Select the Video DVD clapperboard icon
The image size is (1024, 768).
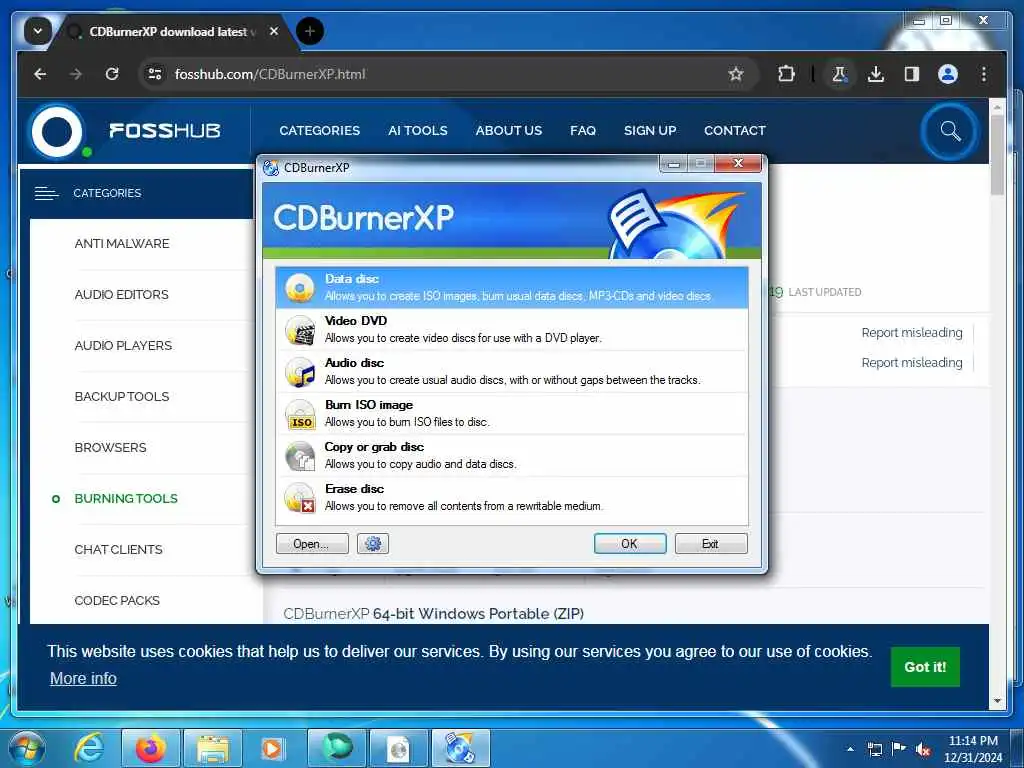[300, 330]
